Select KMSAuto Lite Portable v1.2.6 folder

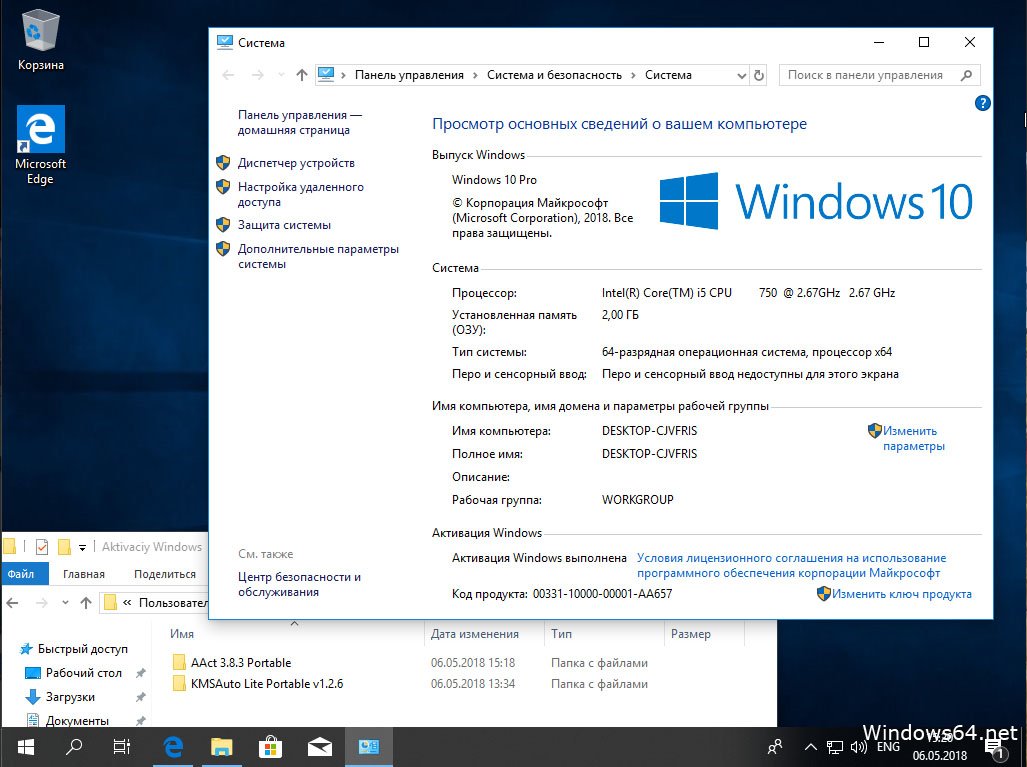point(267,684)
